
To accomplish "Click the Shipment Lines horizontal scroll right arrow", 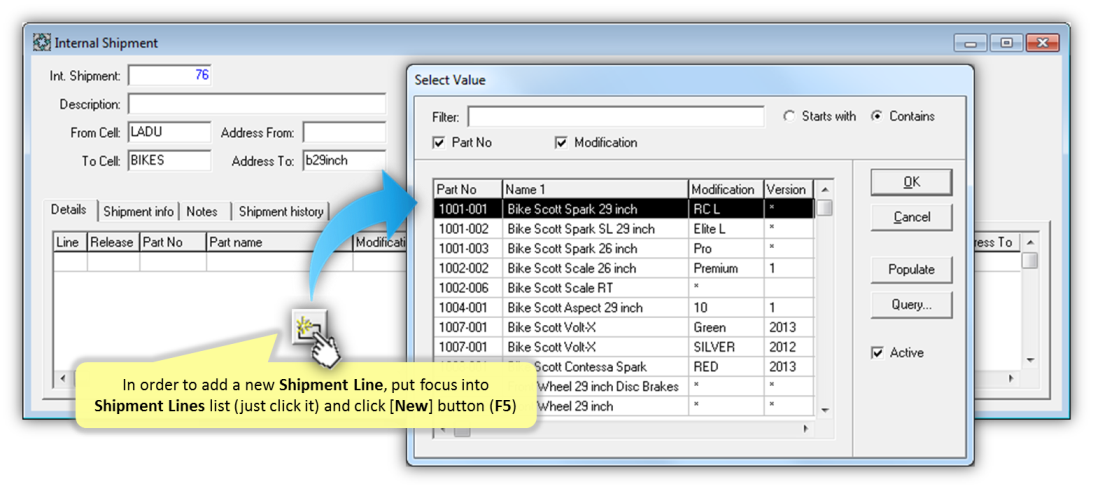I will [x=1011, y=379].
